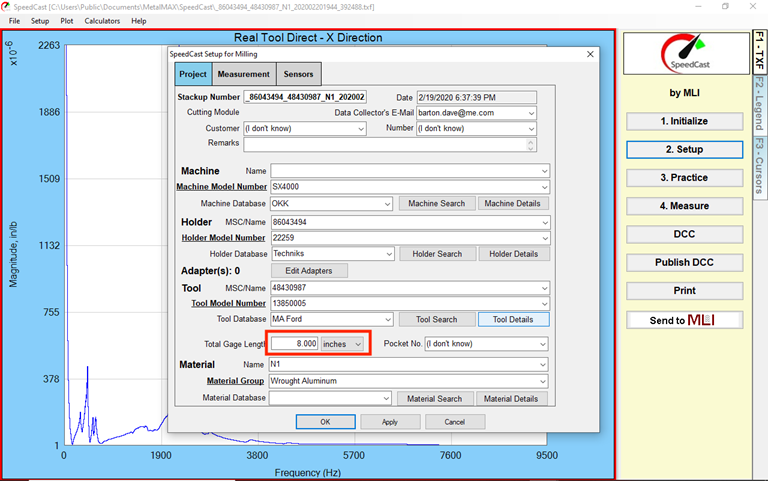Click the Total Gage Length value field

pos(294,344)
